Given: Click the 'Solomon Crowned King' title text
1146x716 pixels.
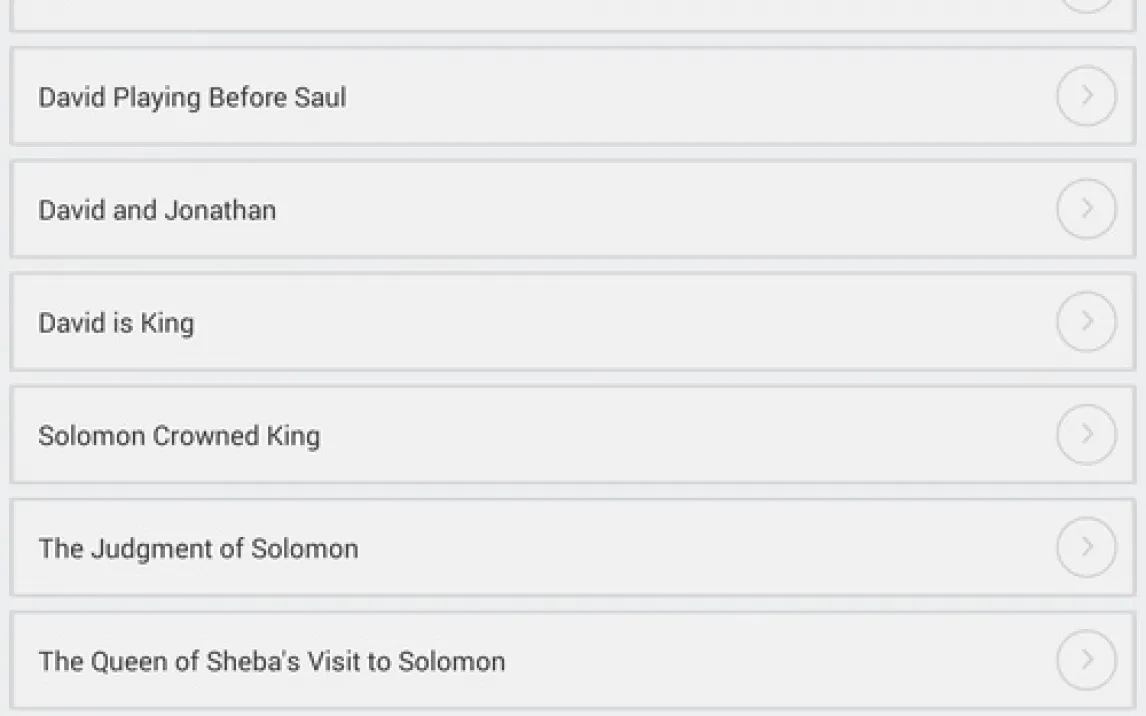Looking at the screenshot, I should tap(179, 436).
